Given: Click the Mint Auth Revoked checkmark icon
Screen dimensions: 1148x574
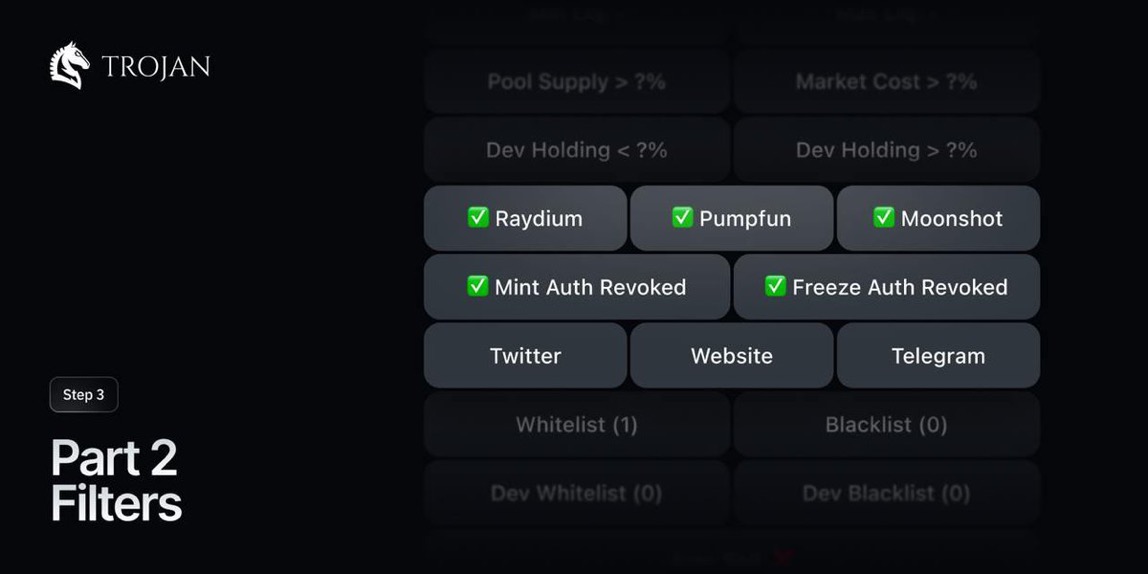Looking at the screenshot, I should point(478,286).
